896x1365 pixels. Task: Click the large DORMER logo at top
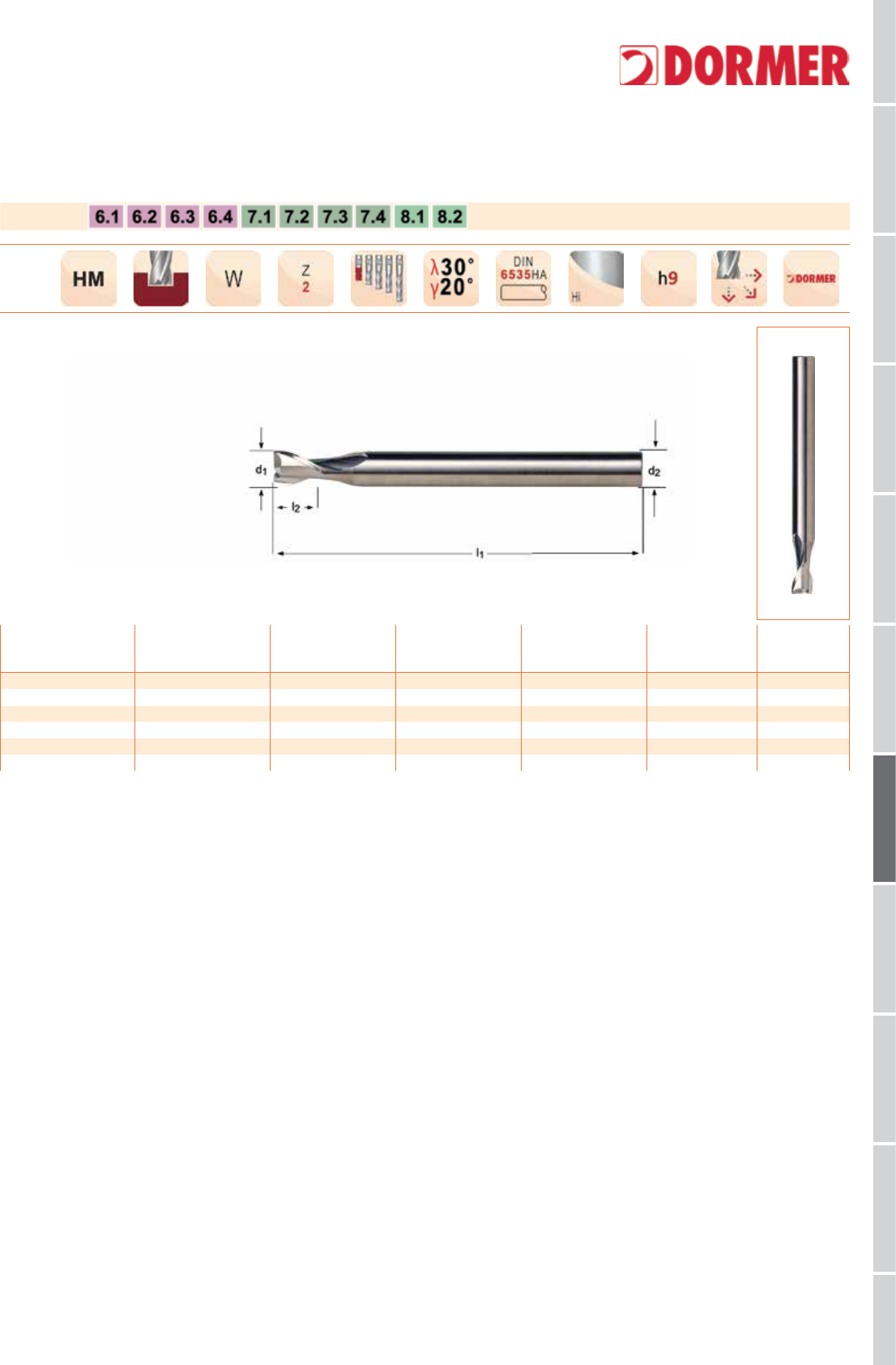click(735, 66)
